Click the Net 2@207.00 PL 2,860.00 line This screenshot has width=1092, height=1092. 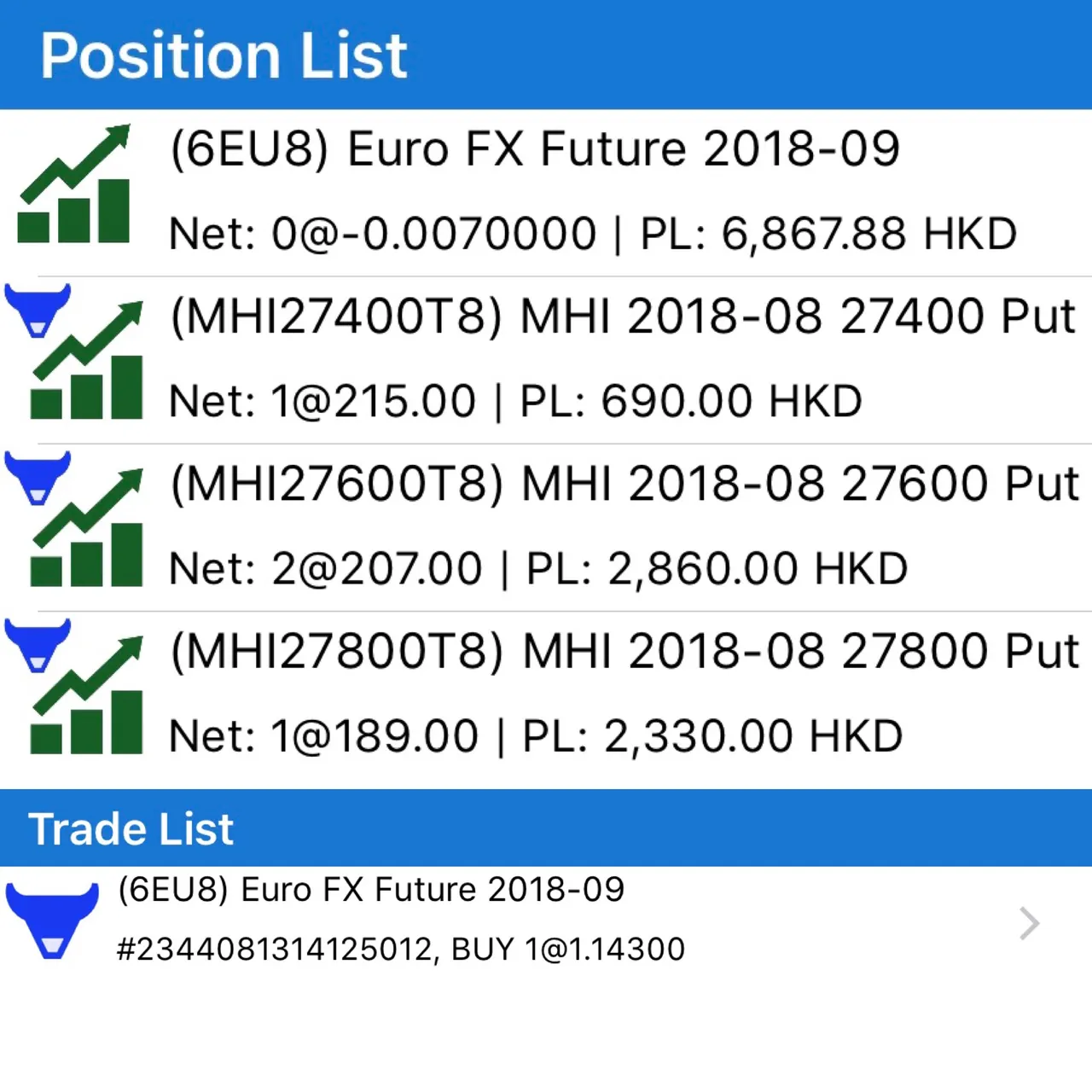538,567
